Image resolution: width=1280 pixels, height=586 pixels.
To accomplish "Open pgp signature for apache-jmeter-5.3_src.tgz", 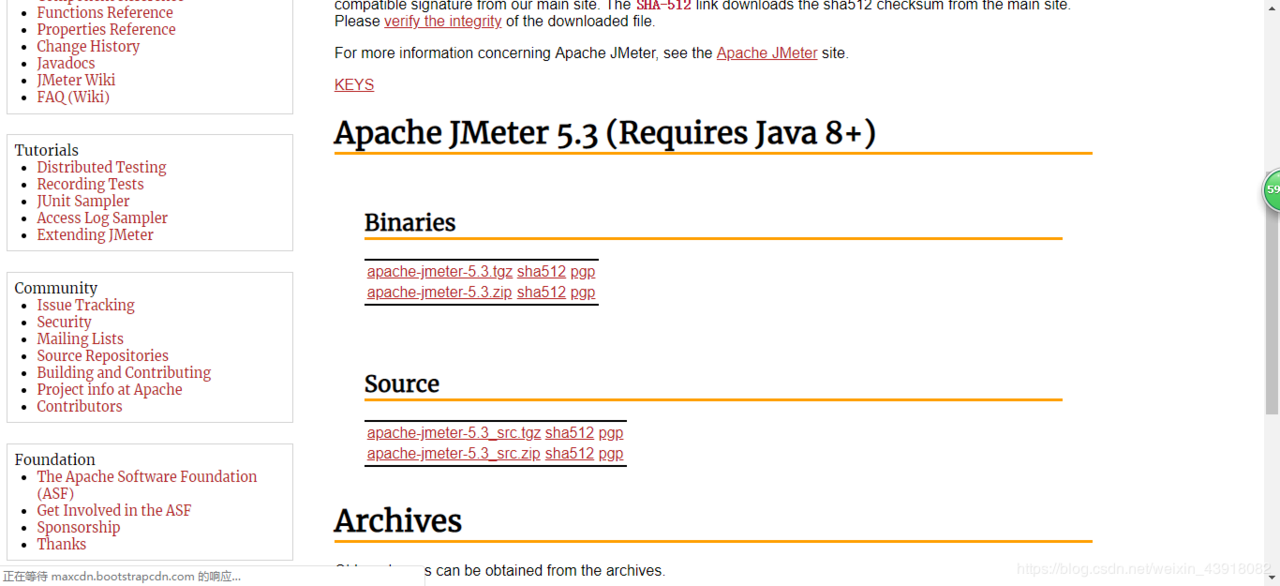I will (610, 433).
